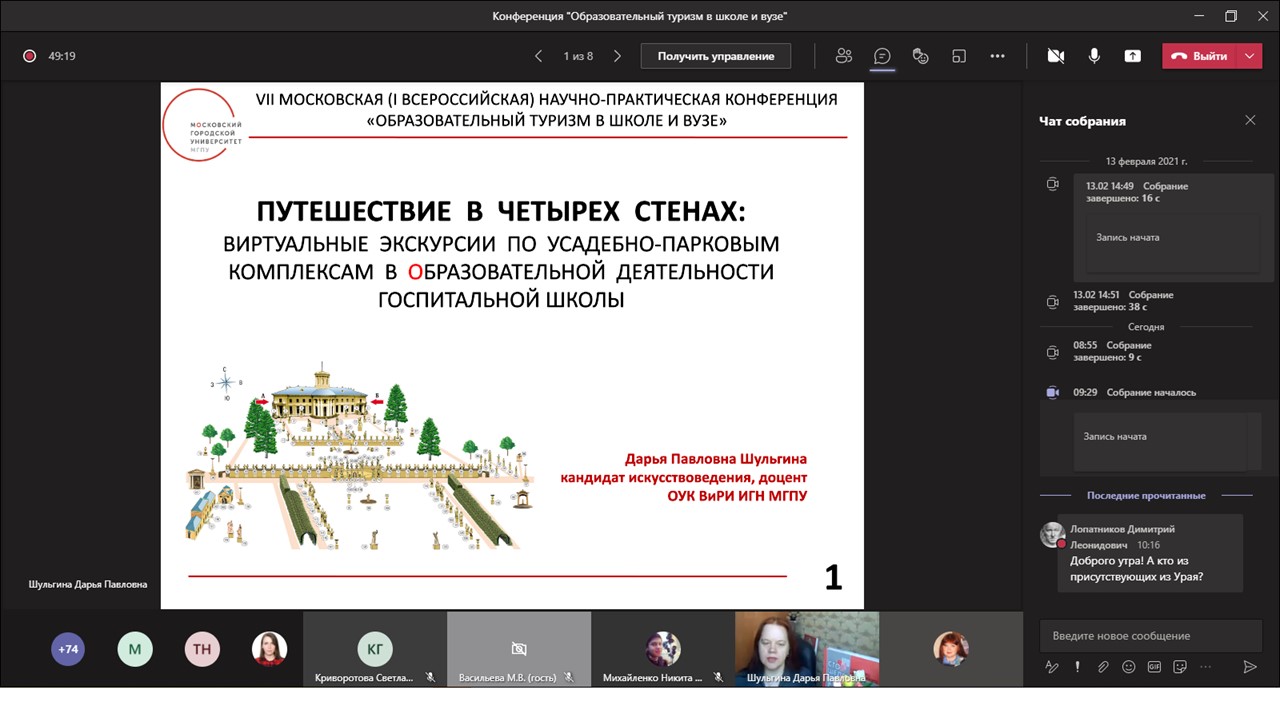1280x720 pixels.
Task: Toggle screen sharing
Action: (1132, 56)
